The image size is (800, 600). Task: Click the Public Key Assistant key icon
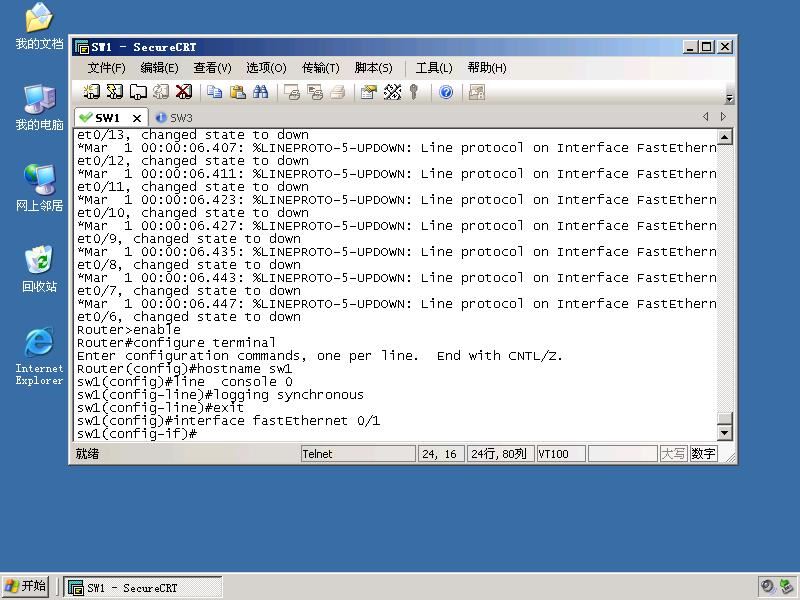414,92
